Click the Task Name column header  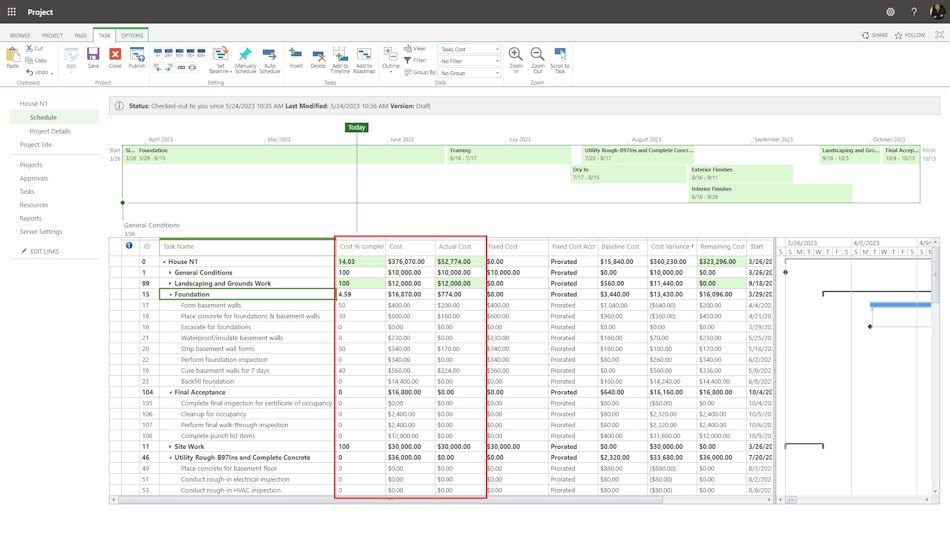(247, 247)
